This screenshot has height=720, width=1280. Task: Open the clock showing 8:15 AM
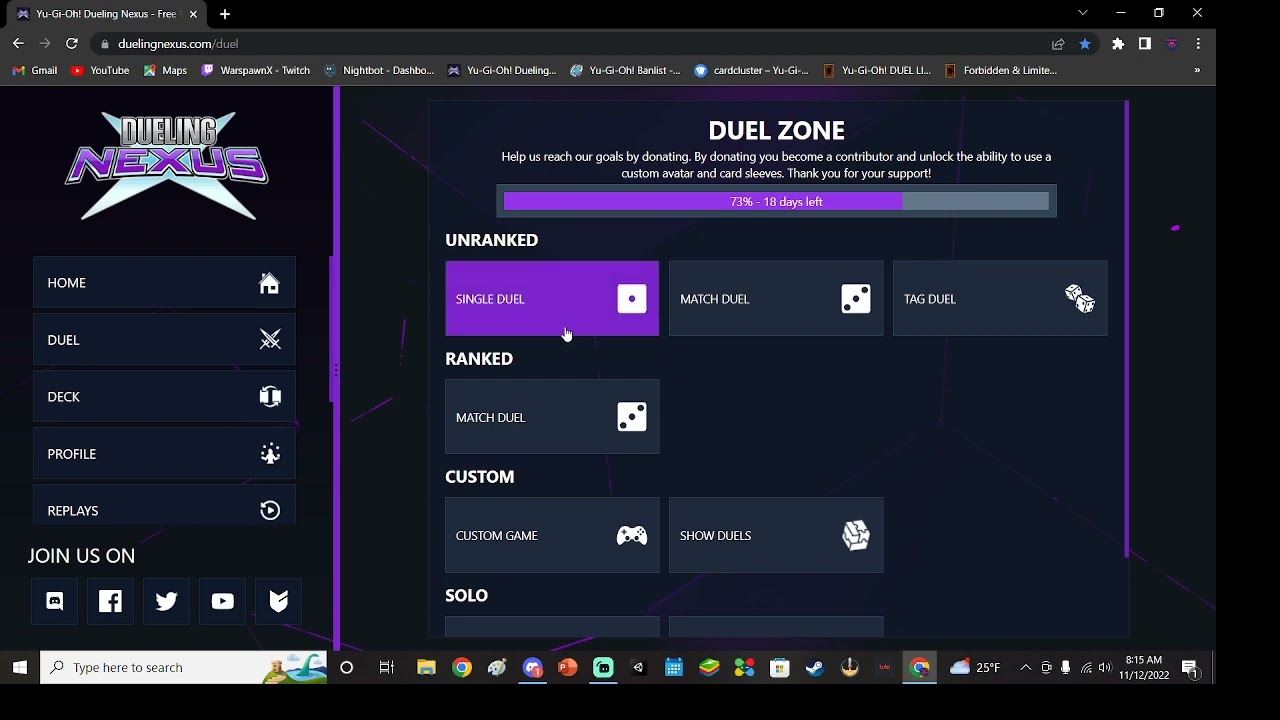click(x=1144, y=668)
